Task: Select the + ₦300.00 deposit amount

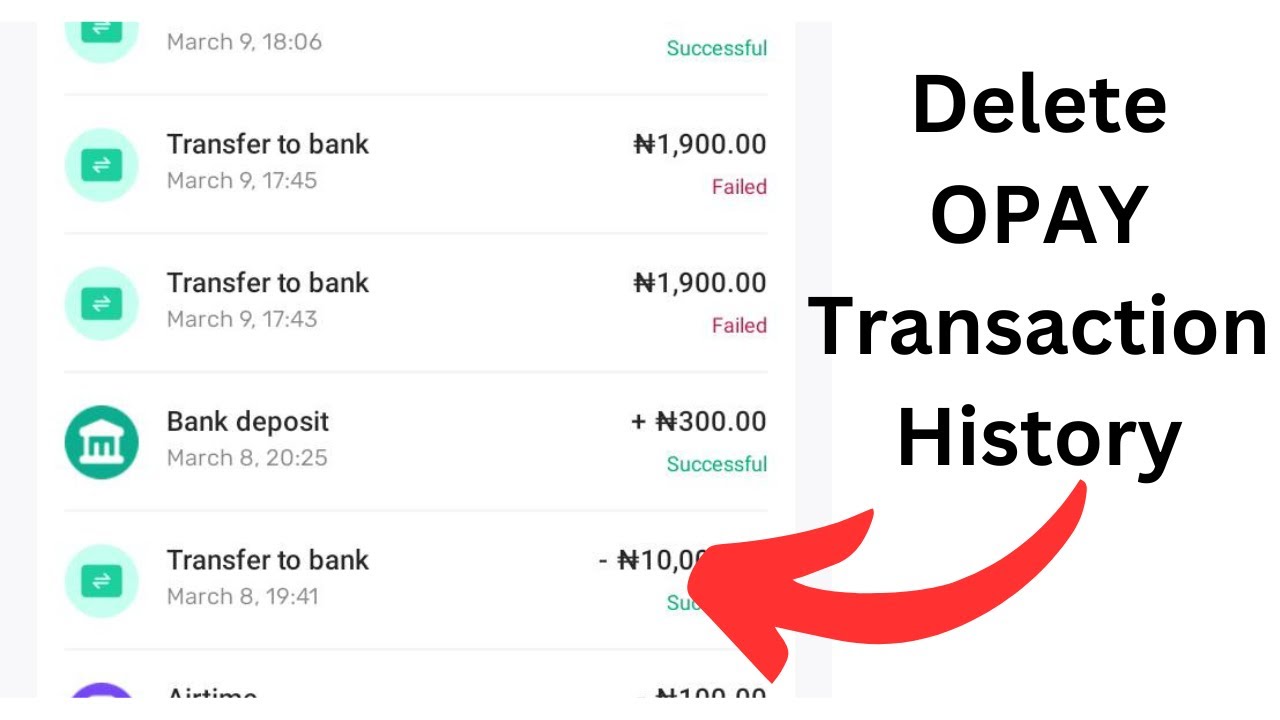Action: [699, 422]
